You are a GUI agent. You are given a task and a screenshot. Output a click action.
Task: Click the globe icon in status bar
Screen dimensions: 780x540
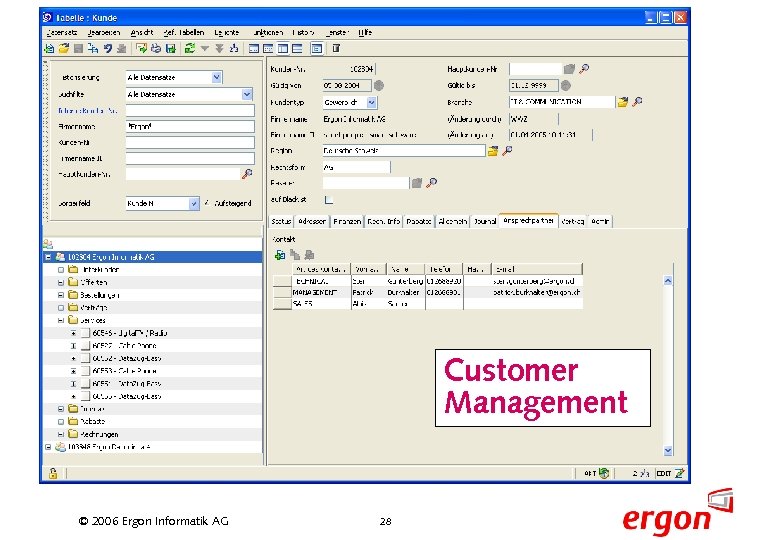[x=604, y=473]
